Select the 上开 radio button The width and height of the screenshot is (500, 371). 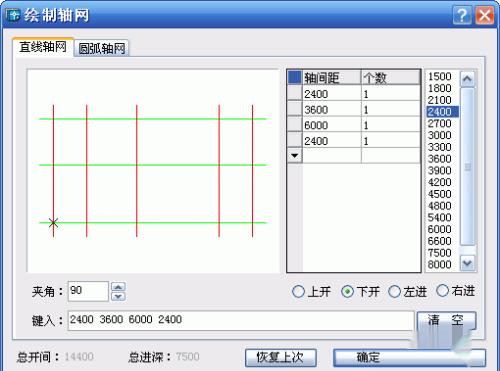tap(298, 292)
